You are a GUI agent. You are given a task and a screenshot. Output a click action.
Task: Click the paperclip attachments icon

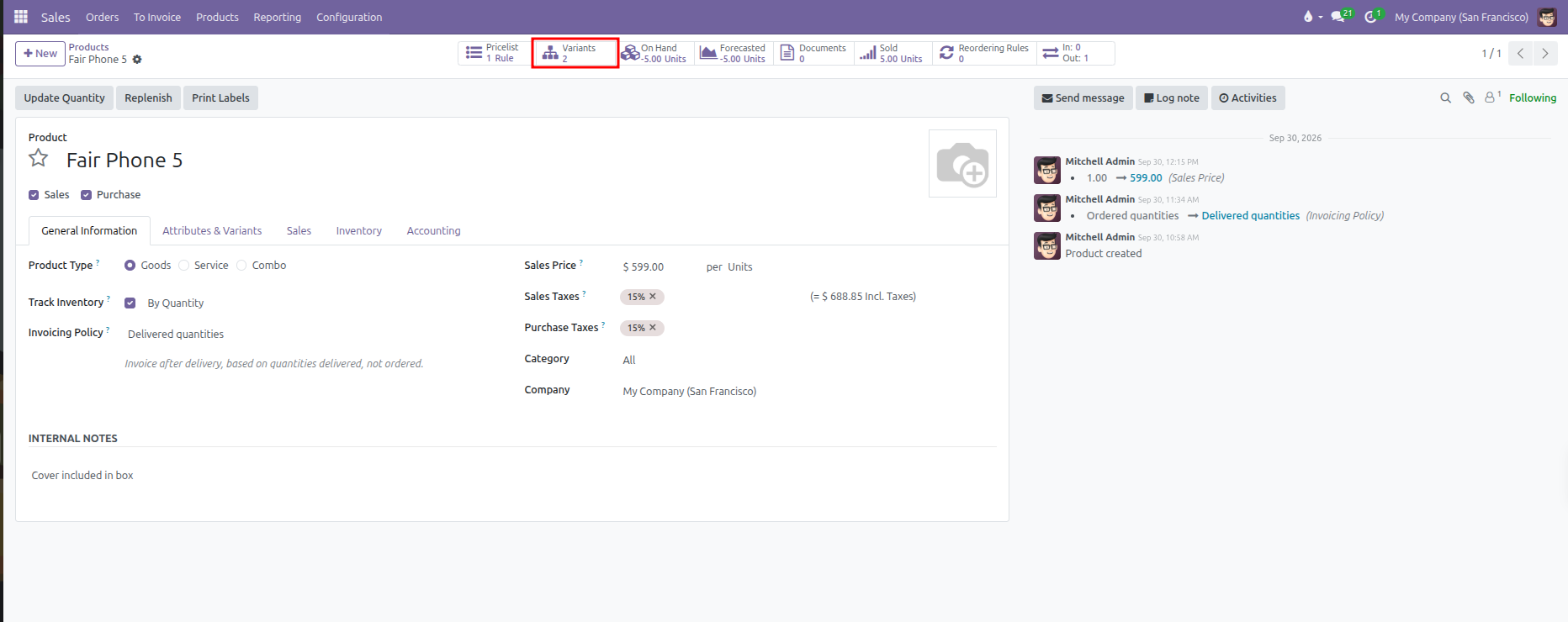click(x=1469, y=98)
